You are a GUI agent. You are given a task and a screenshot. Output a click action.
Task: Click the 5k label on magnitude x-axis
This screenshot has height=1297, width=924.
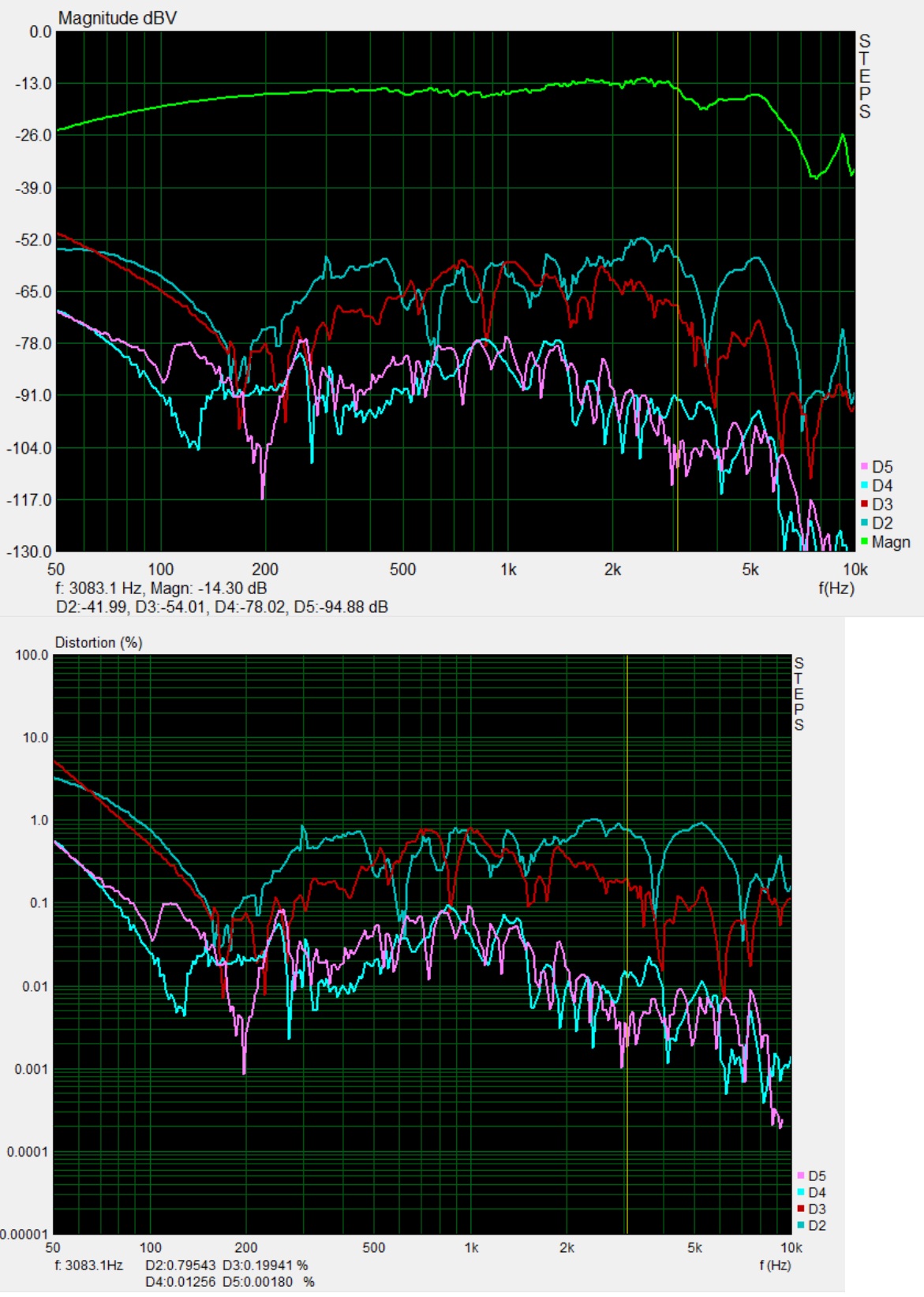tap(750, 570)
